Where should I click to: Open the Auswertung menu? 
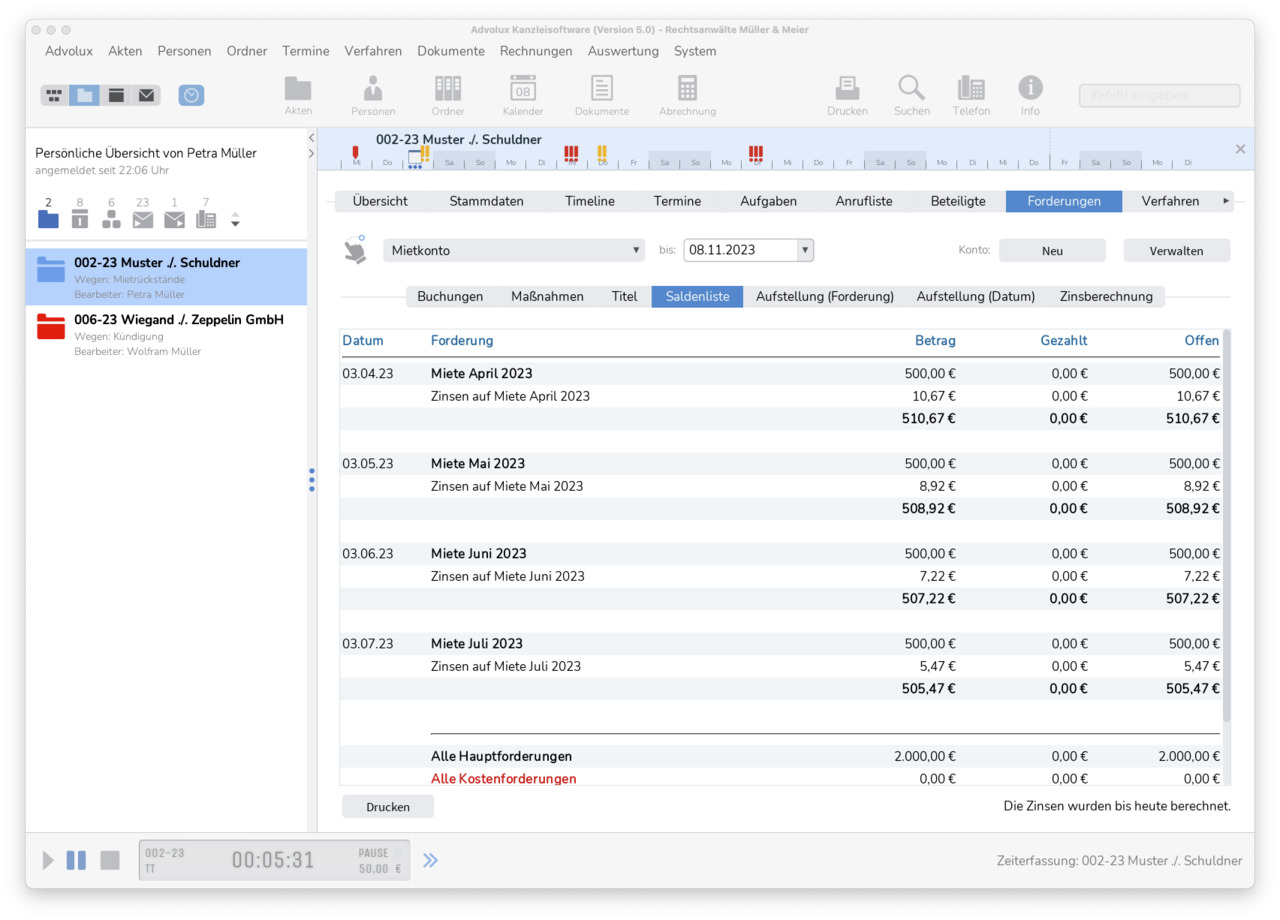click(623, 51)
